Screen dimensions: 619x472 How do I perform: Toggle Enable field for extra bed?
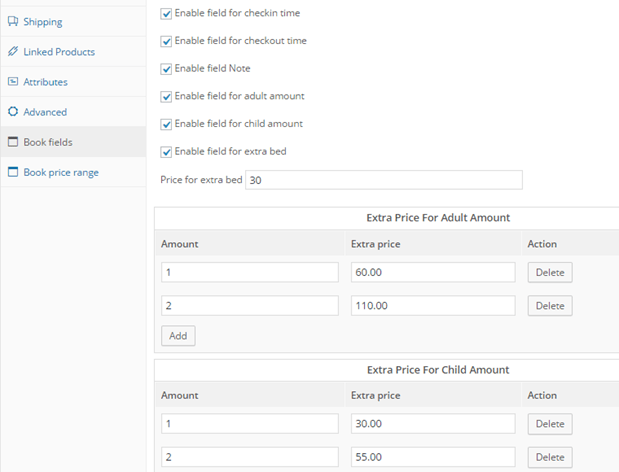[x=166, y=152]
